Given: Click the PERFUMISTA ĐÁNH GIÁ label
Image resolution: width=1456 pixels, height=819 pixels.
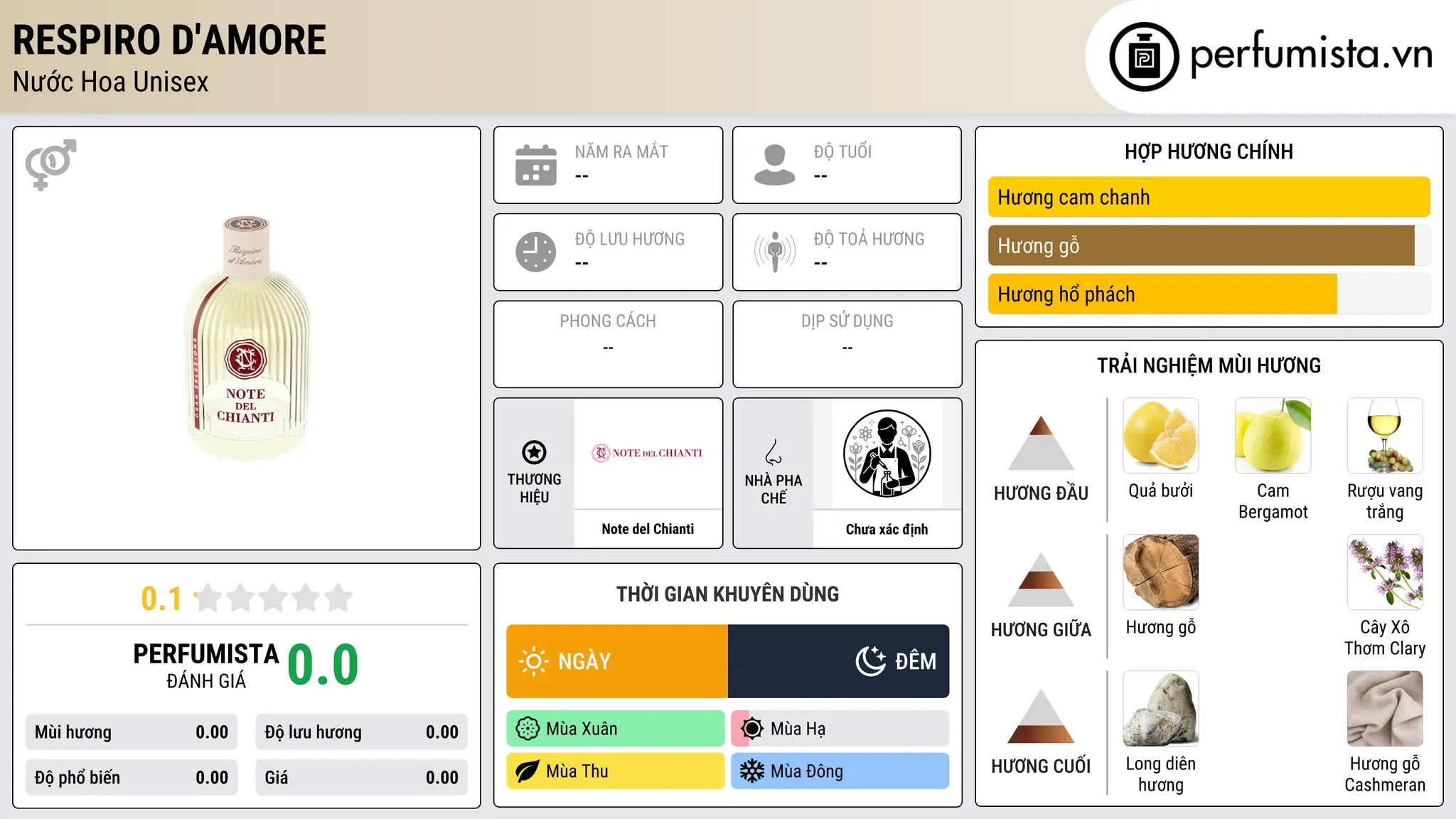Looking at the screenshot, I should click(x=206, y=665).
